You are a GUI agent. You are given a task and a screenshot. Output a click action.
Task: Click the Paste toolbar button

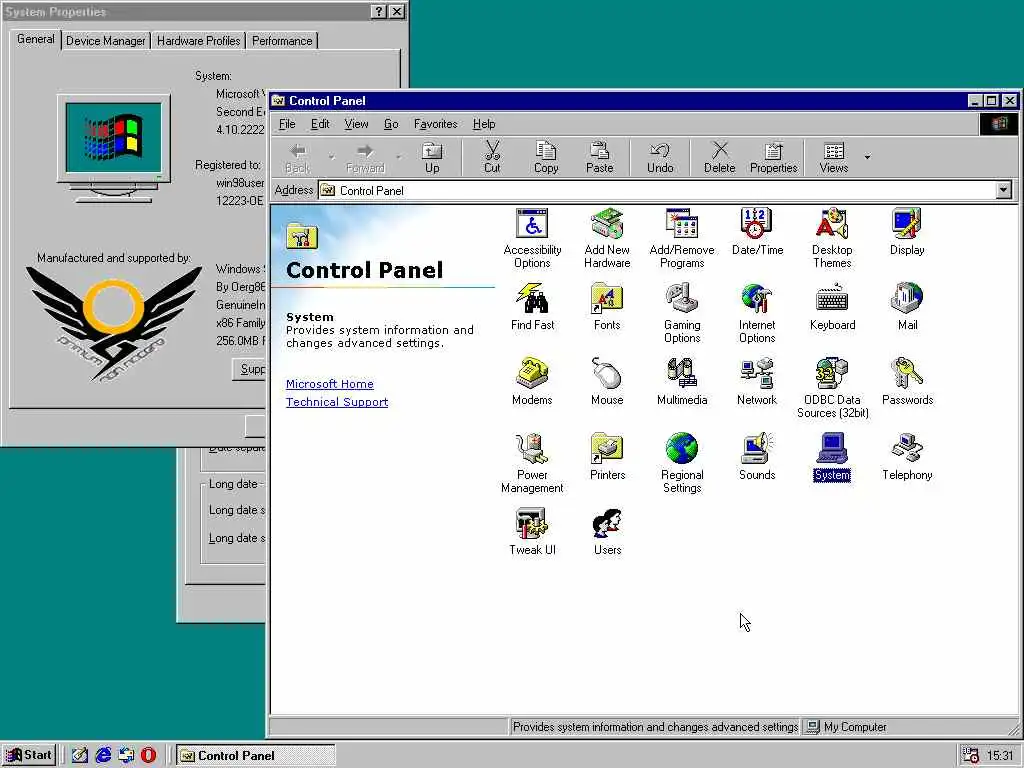pos(600,158)
